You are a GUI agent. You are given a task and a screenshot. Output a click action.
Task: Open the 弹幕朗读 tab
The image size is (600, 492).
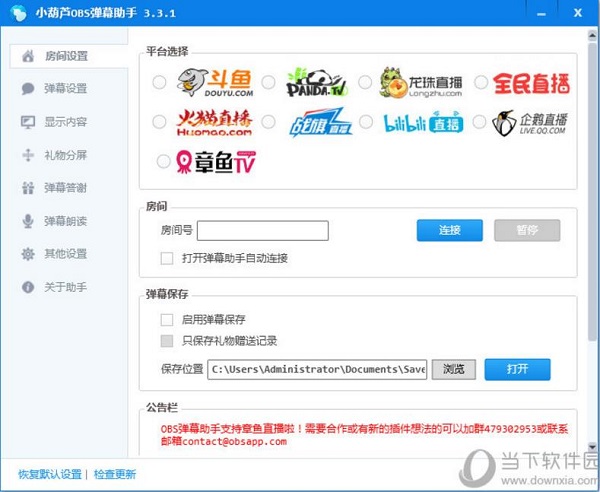click(65, 221)
